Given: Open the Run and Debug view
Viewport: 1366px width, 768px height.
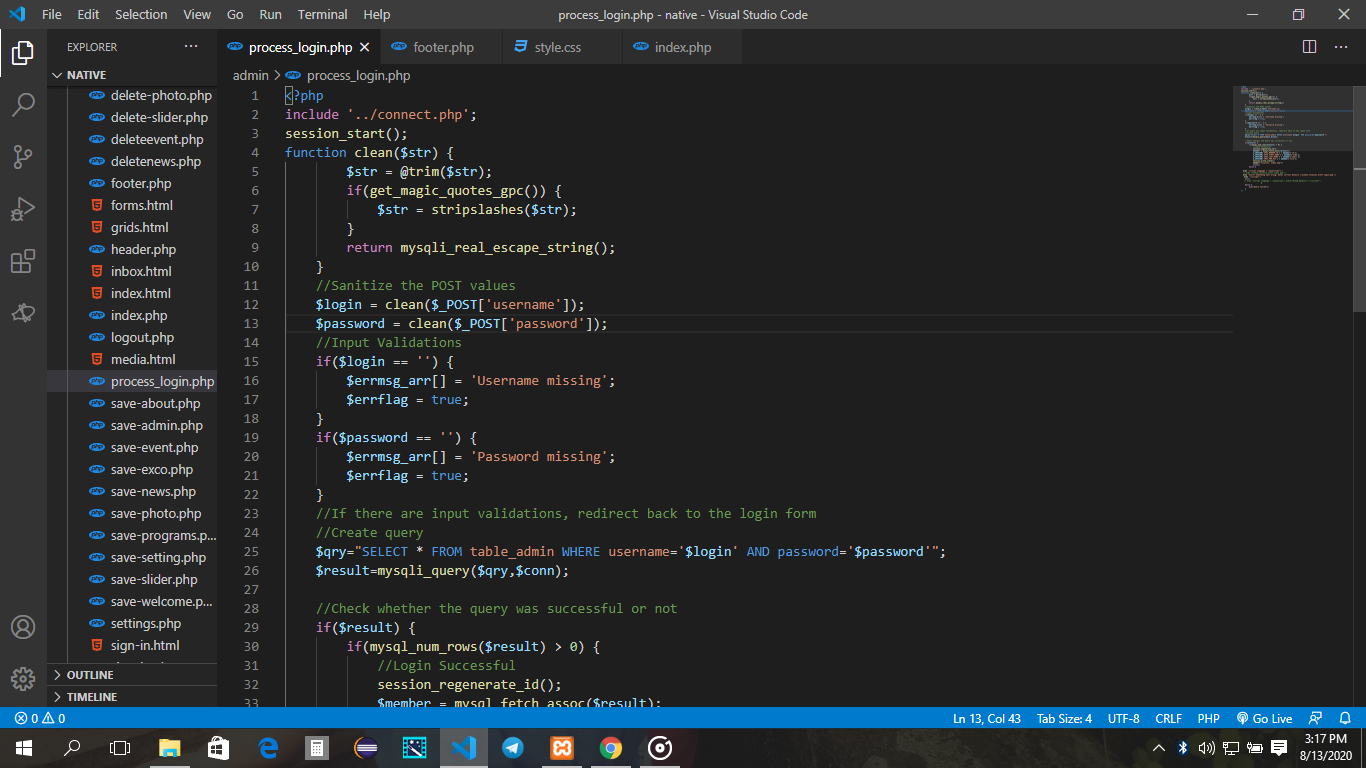Looking at the screenshot, I should pyautogui.click(x=23, y=209).
